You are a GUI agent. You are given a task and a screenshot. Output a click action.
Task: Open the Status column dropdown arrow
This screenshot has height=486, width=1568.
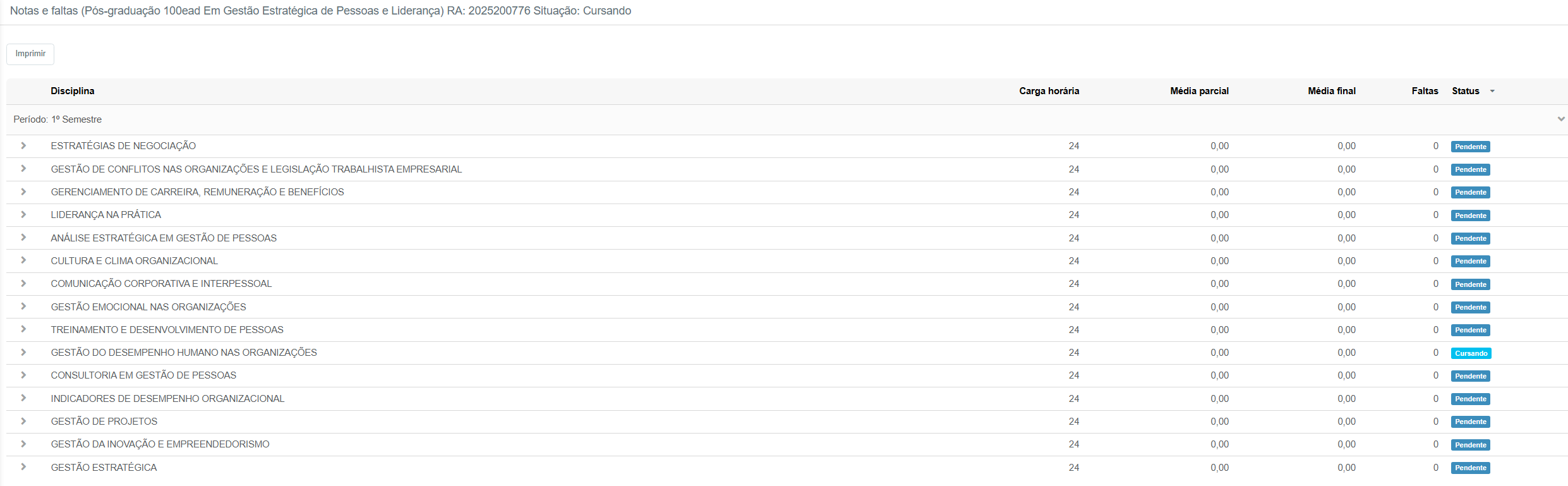1492,92
